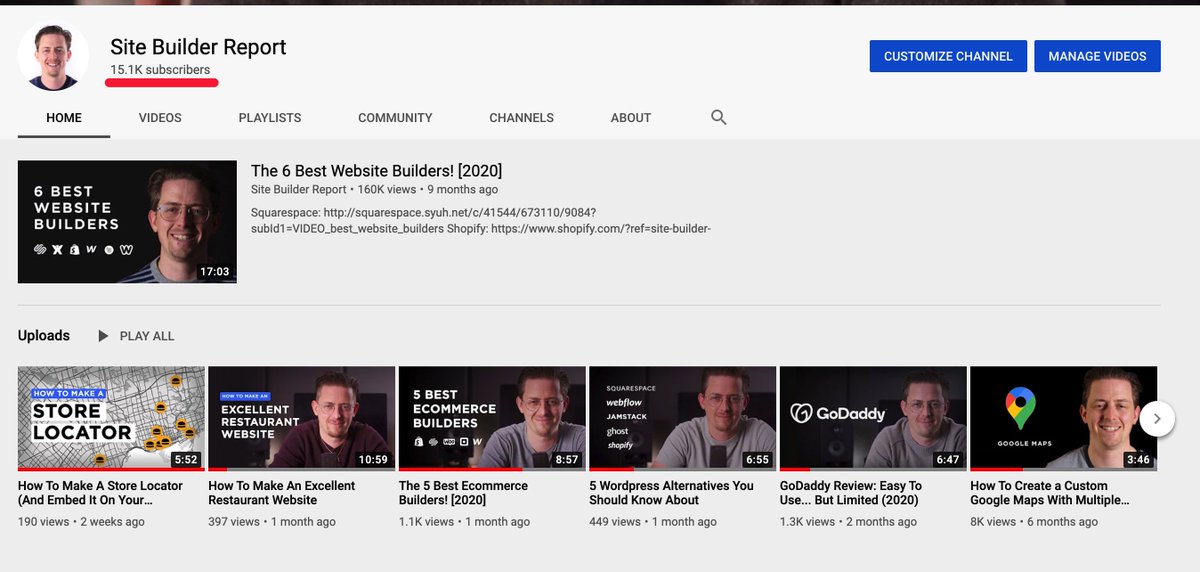Open the 5 Best Ecommerce Builders thumbnail
Screen dimensions: 1200x572
[492, 418]
